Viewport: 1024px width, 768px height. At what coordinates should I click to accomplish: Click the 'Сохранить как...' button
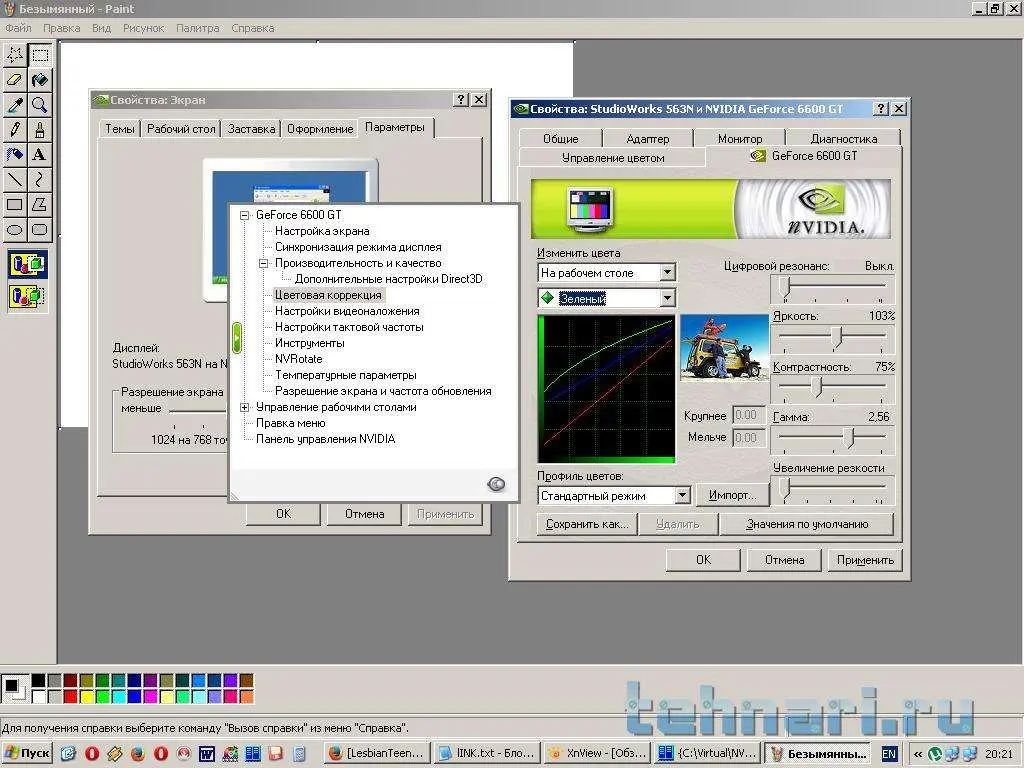pos(587,524)
